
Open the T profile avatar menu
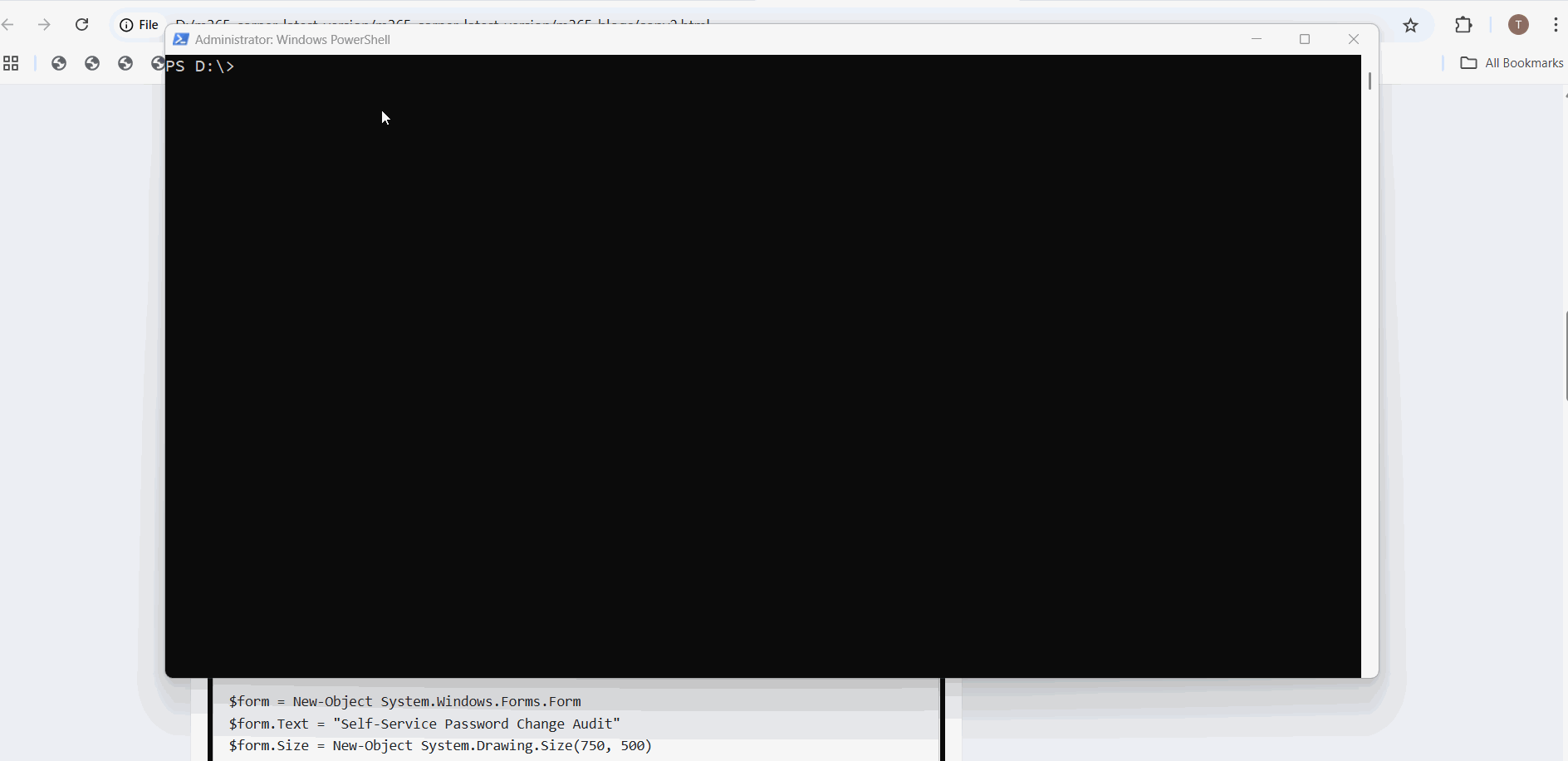click(x=1518, y=25)
